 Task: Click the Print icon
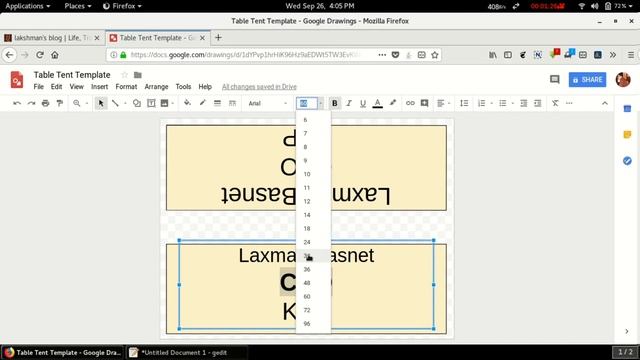(46, 103)
